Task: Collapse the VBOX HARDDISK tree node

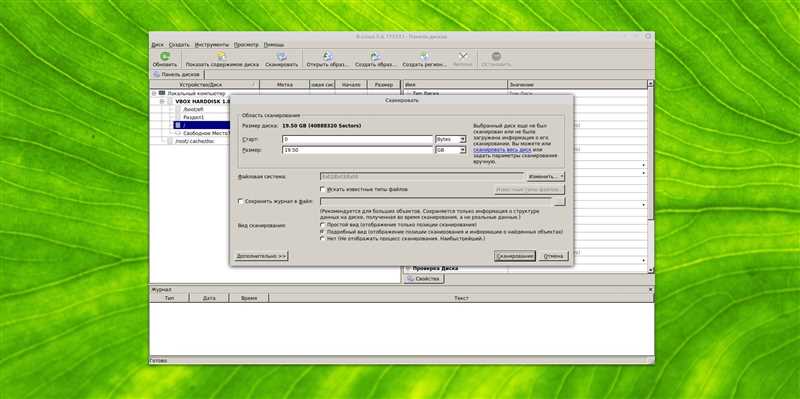Action: (x=162, y=102)
